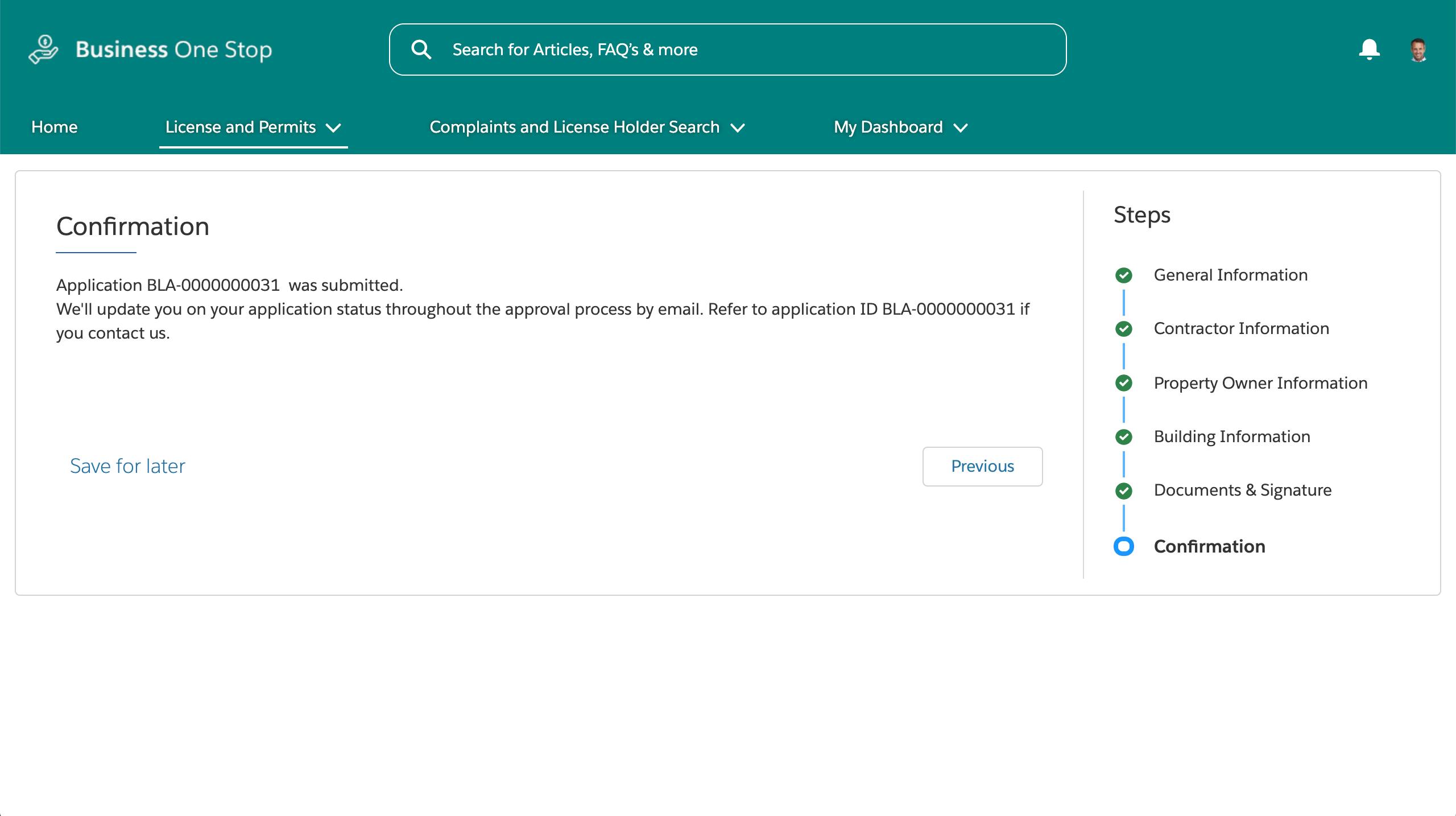Open the Contractor Information step label
This screenshot has width=1456, height=816.
(x=1241, y=328)
